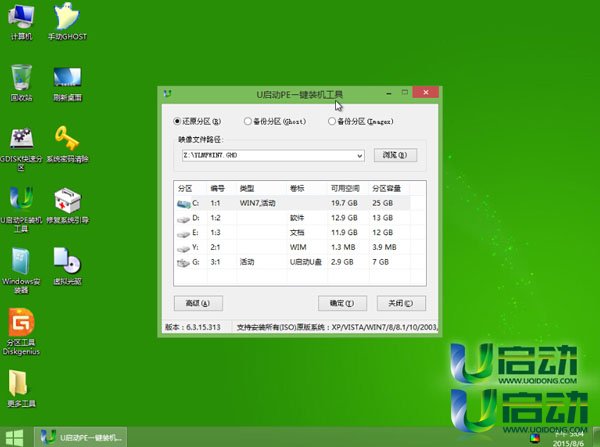Launch the 修复系统引导 medkit icon
The height and width of the screenshot is (447, 600).
pos(67,206)
